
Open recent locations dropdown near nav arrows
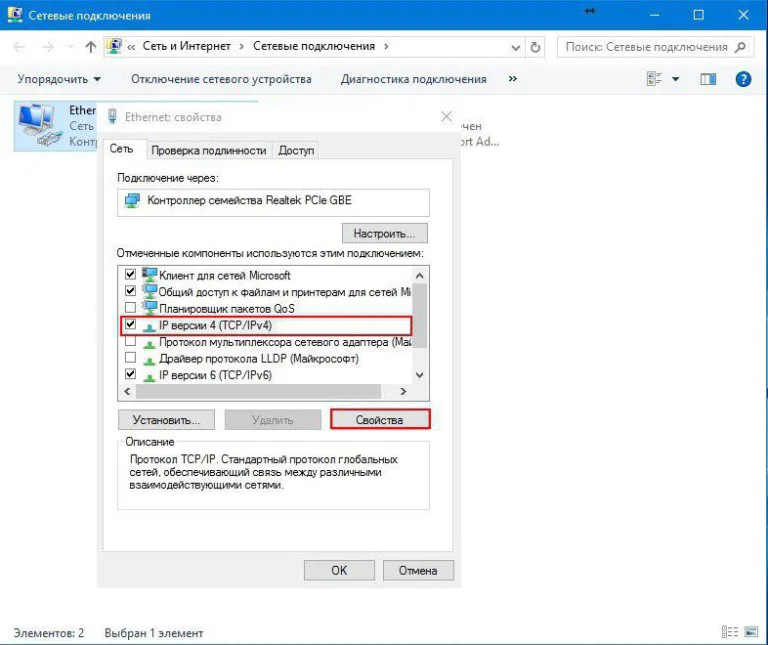point(71,47)
